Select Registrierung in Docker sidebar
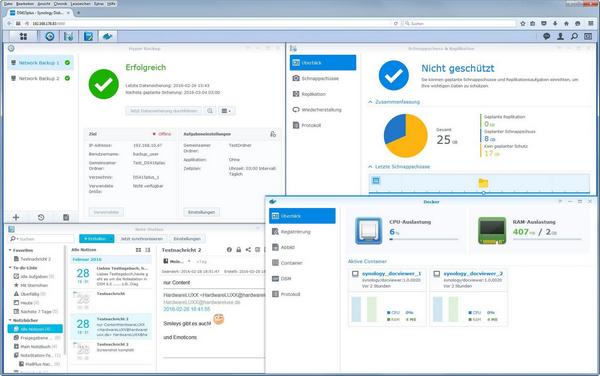 (x=302, y=232)
